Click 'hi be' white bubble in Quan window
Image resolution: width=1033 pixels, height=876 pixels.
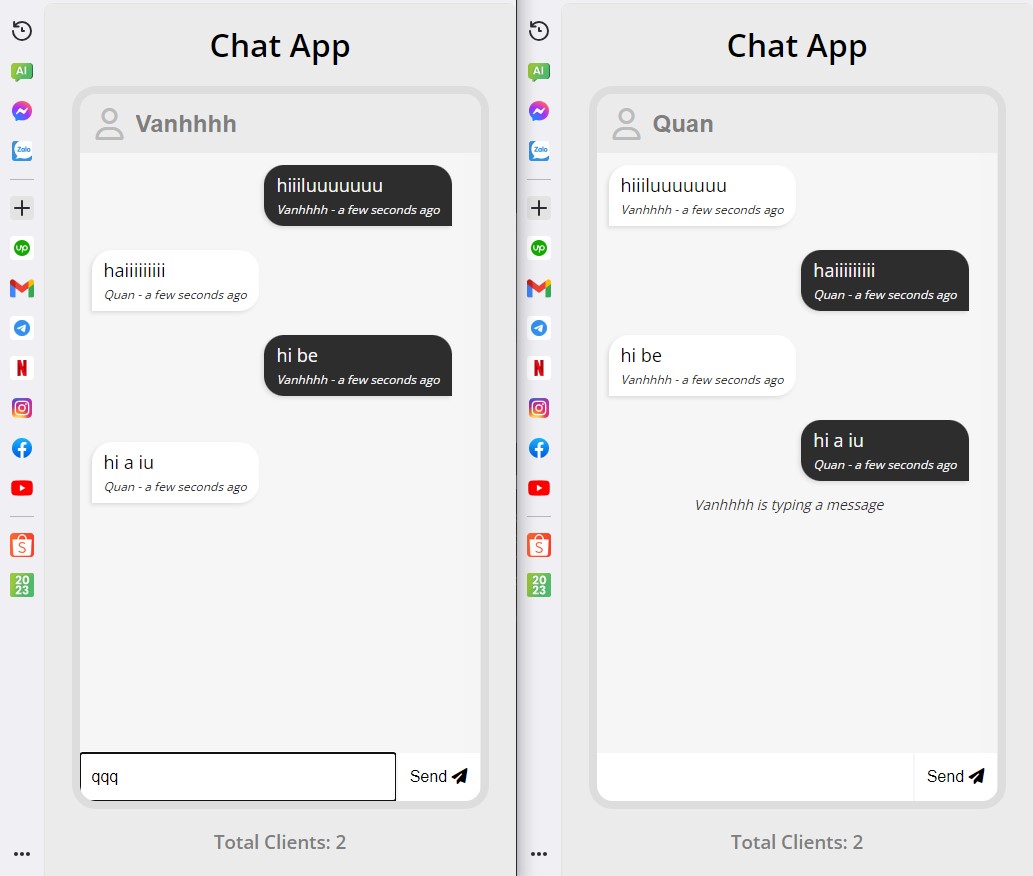pyautogui.click(x=702, y=366)
